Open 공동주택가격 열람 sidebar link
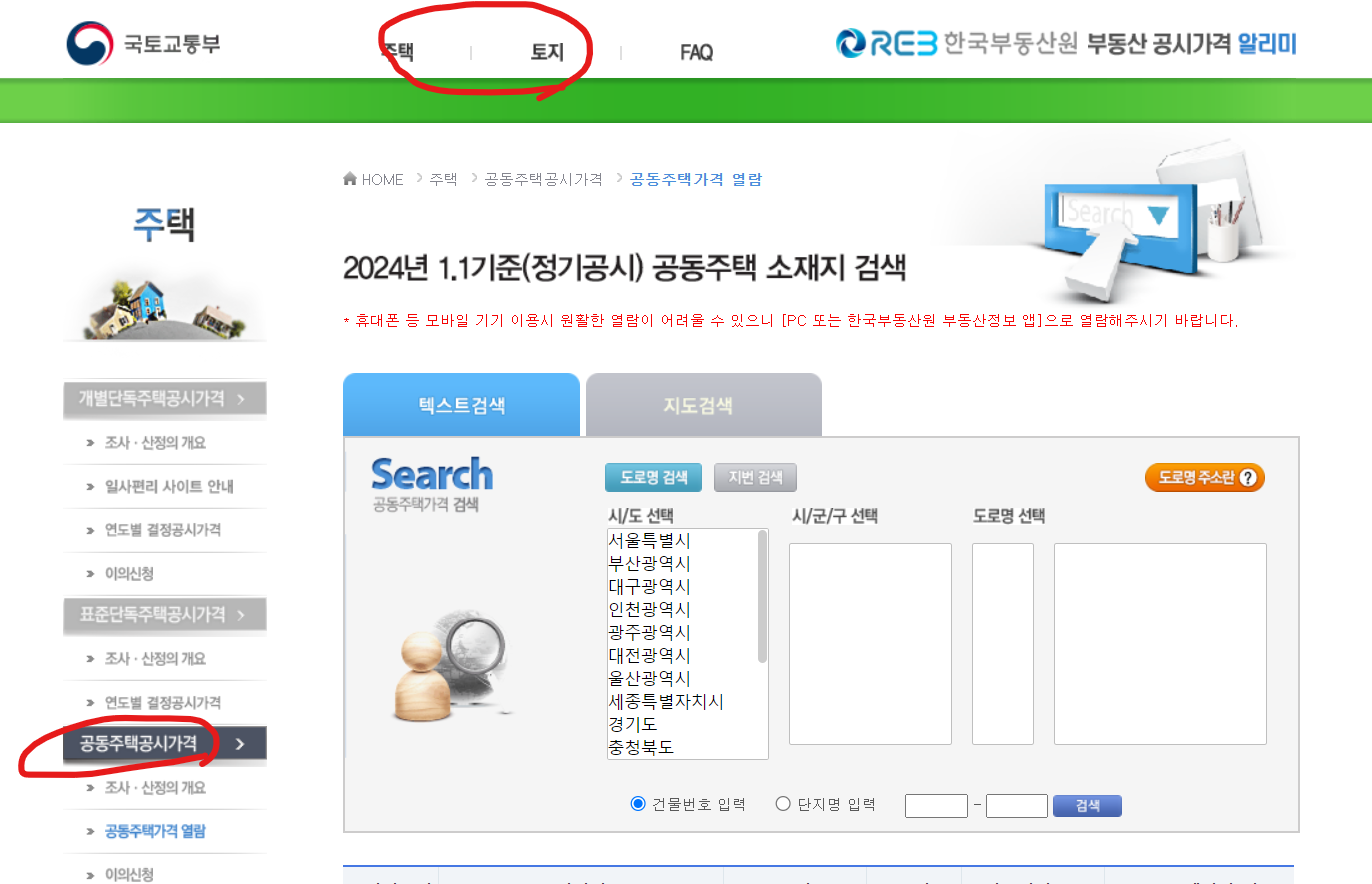Screen dimensions: 1372x884 (x=155, y=831)
